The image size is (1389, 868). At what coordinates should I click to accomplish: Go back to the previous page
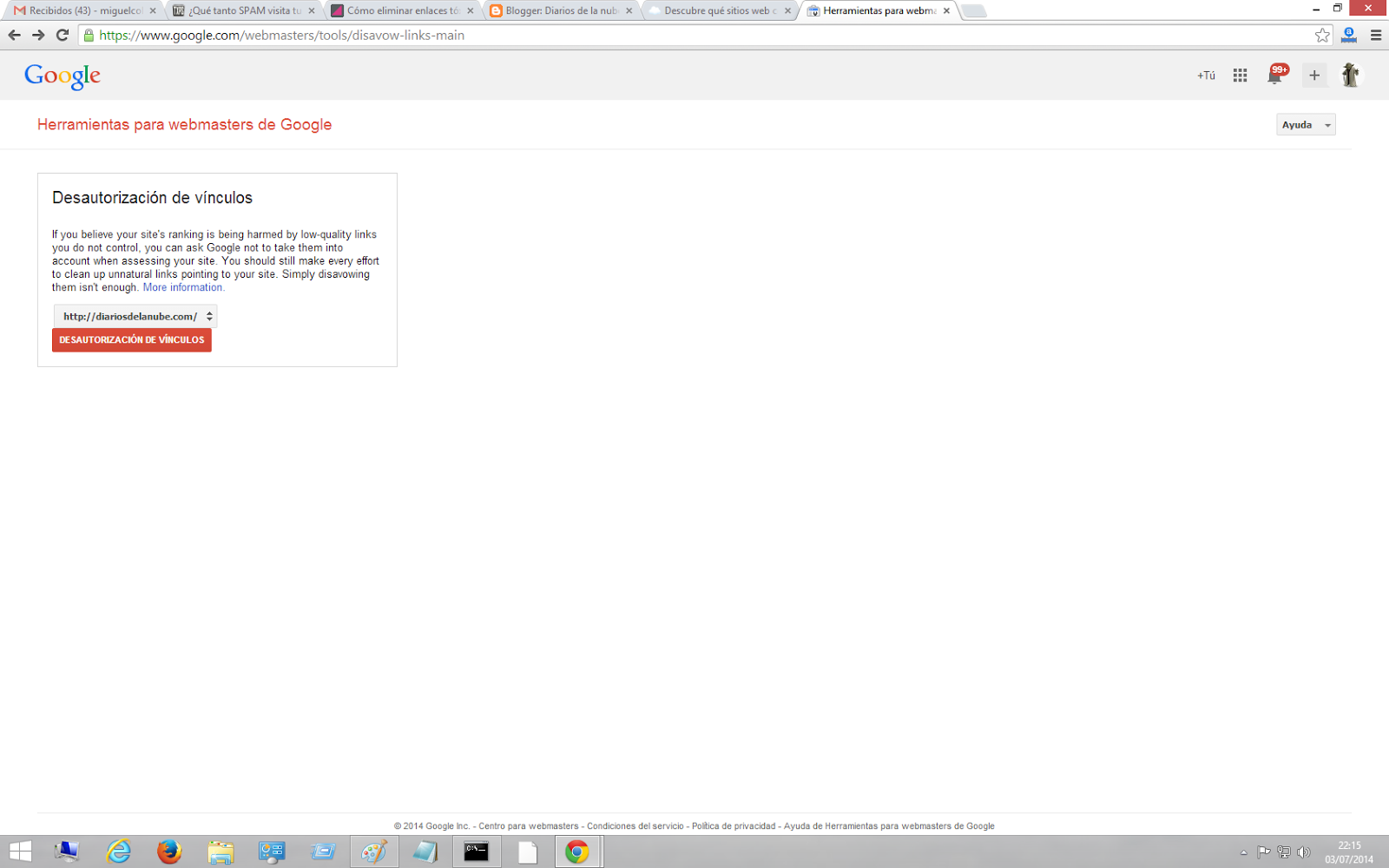[14, 36]
